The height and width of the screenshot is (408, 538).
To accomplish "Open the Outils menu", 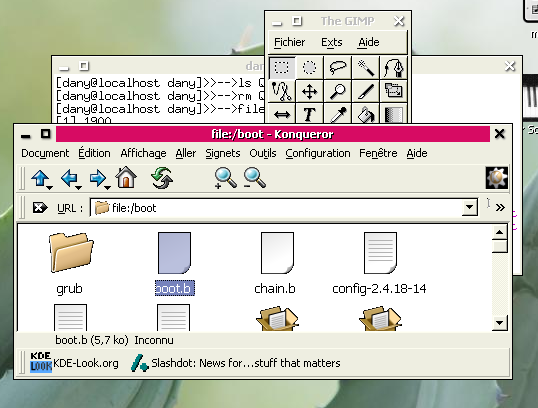I will pos(263,153).
